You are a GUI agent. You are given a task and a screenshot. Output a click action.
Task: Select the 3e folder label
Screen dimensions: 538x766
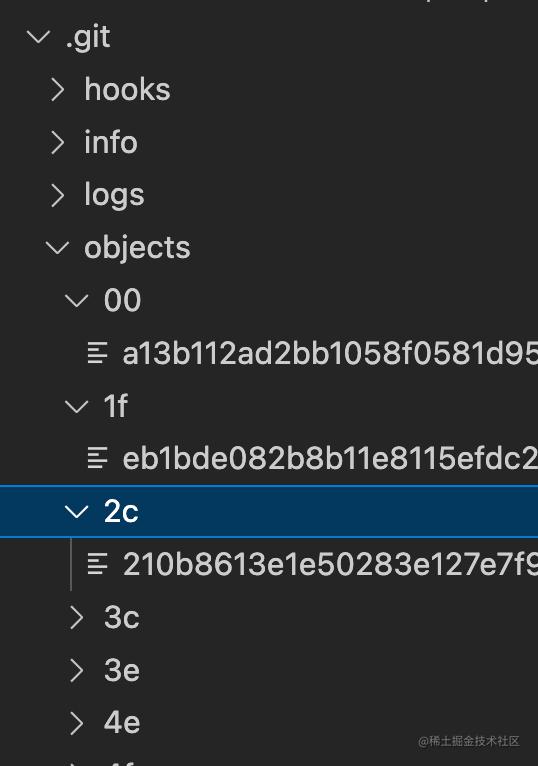click(x=122, y=670)
